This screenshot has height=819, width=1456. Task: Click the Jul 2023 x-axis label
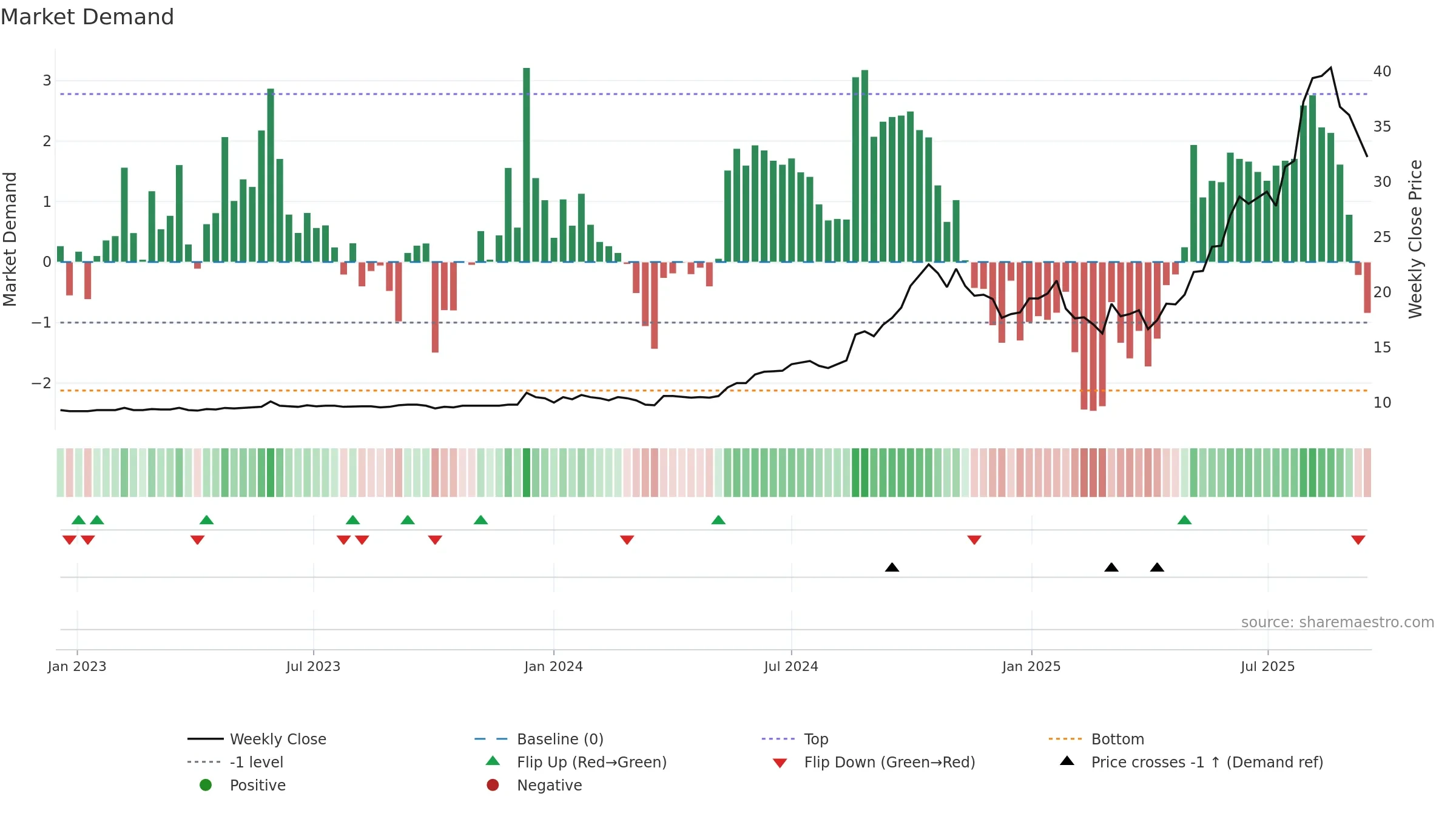pyautogui.click(x=313, y=666)
